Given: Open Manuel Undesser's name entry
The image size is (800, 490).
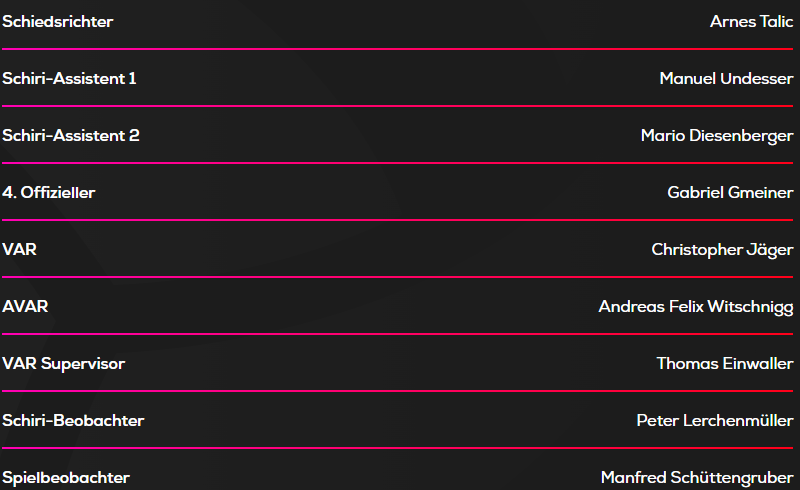Looking at the screenshot, I should click(726, 79).
